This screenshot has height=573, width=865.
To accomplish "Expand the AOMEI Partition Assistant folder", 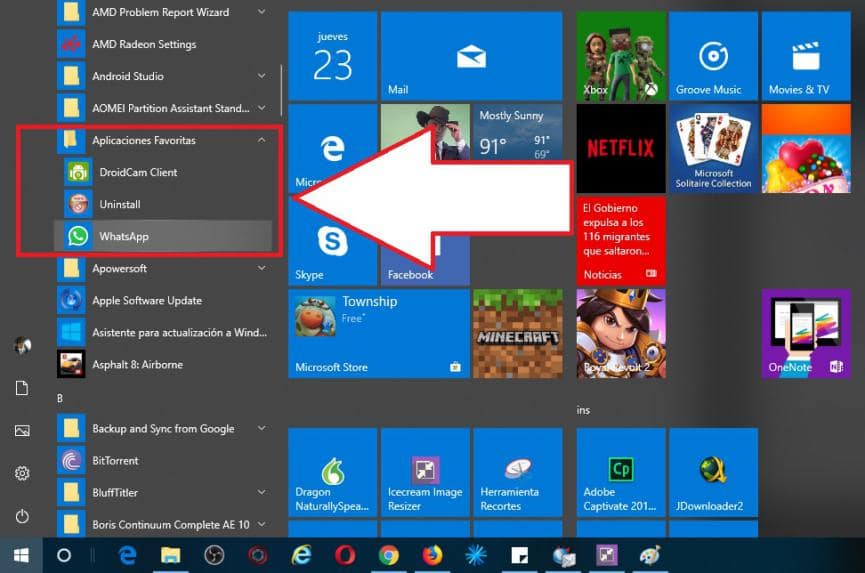I will point(261,108).
